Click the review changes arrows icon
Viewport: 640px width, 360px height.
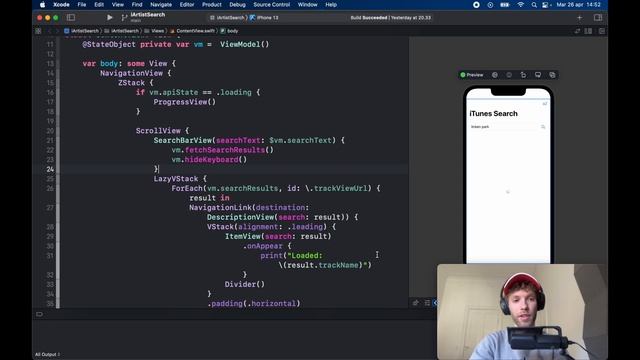pyautogui.click(x=577, y=31)
